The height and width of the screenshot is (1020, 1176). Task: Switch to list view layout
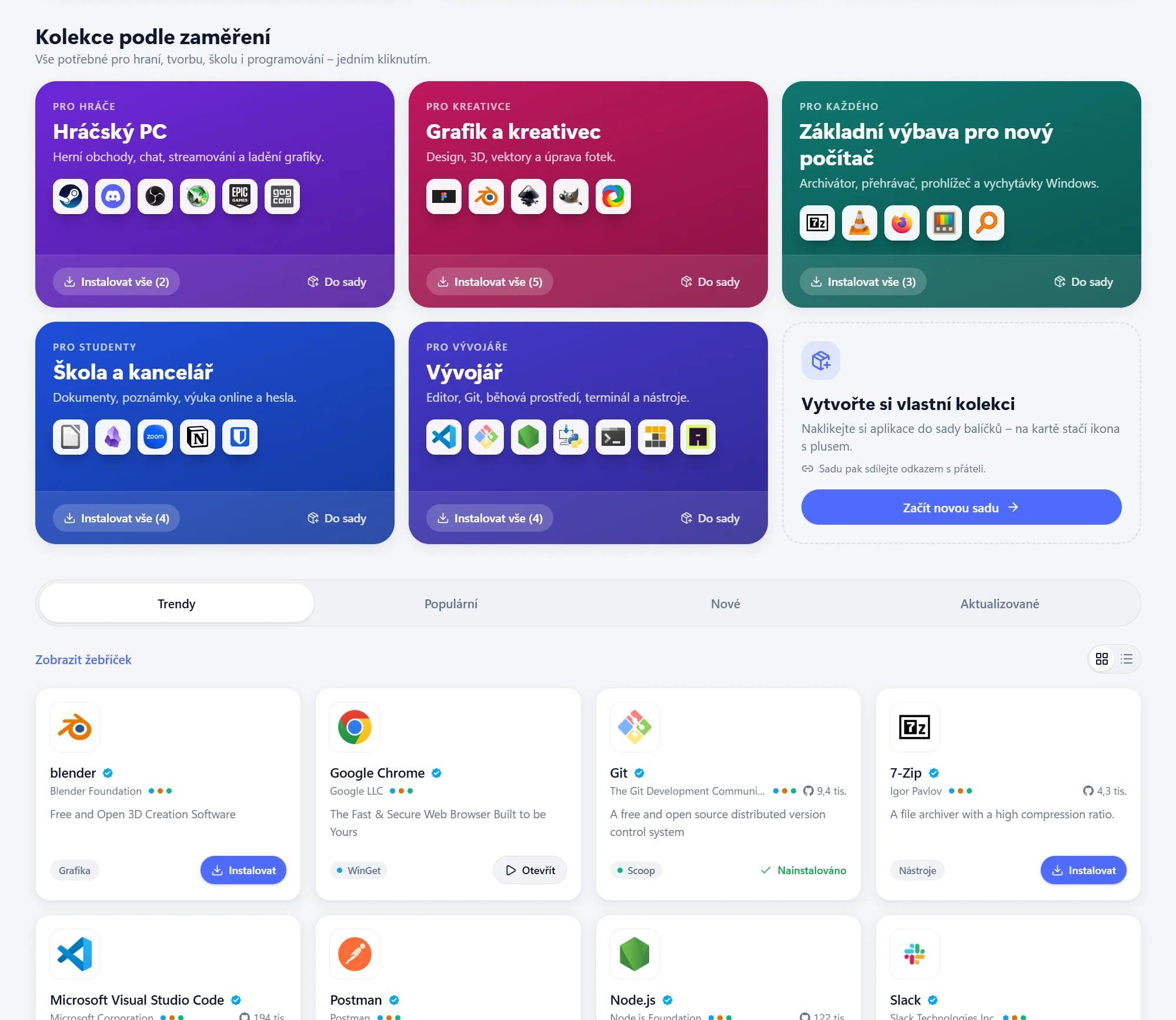1127,659
